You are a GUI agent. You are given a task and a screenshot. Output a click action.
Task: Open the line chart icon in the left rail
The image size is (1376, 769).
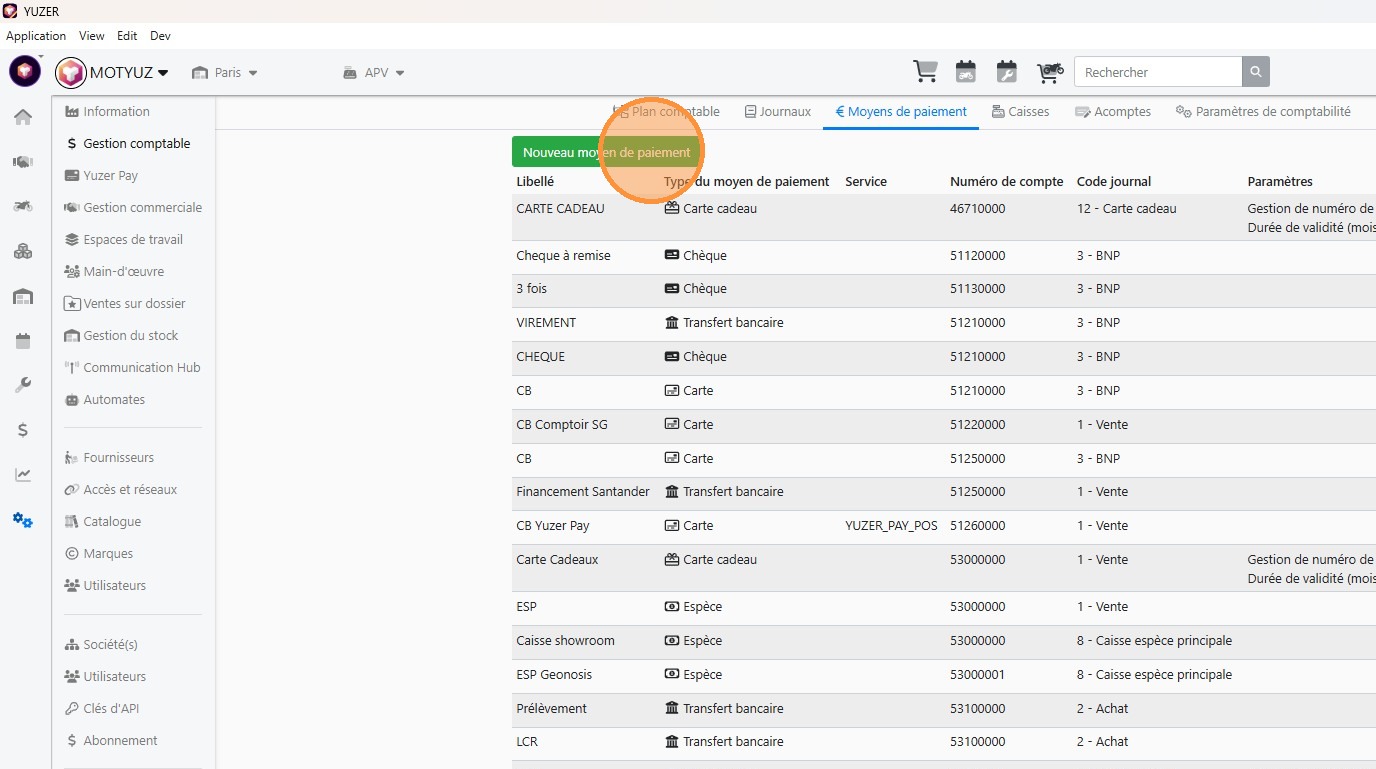pos(23,475)
